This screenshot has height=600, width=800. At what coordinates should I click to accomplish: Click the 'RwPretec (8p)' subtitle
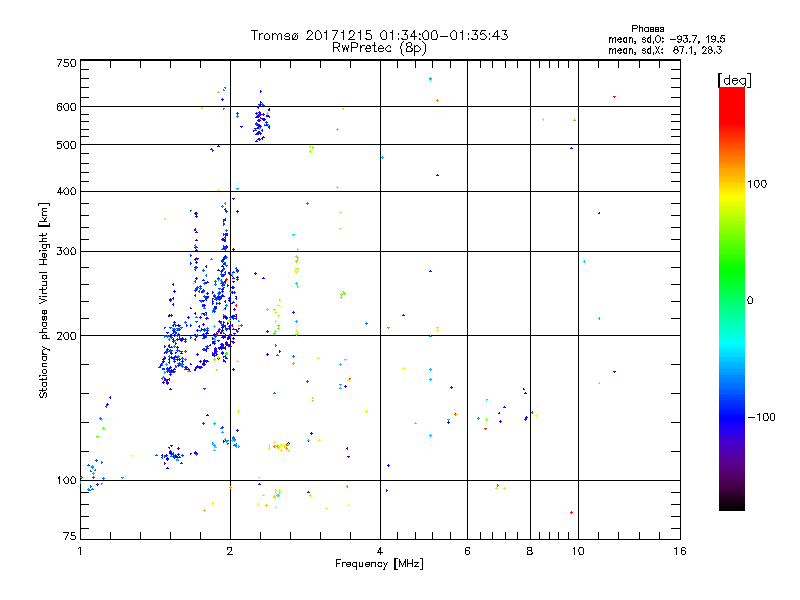[379, 48]
